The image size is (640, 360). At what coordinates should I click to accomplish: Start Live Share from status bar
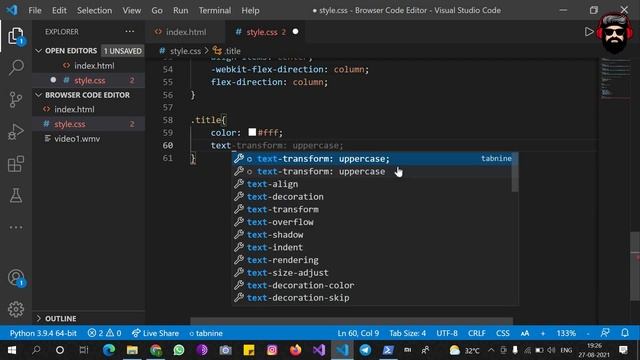155,333
